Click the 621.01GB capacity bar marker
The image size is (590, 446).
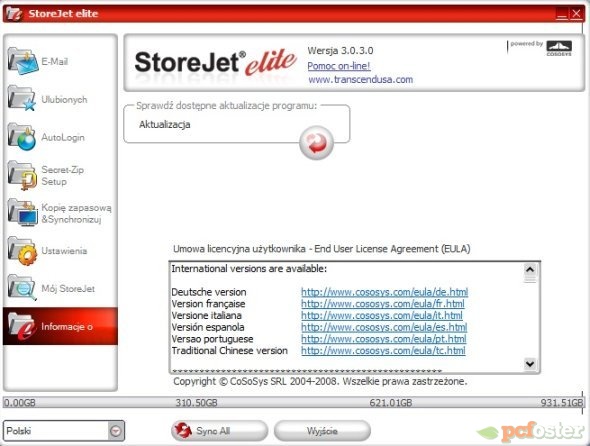point(391,403)
